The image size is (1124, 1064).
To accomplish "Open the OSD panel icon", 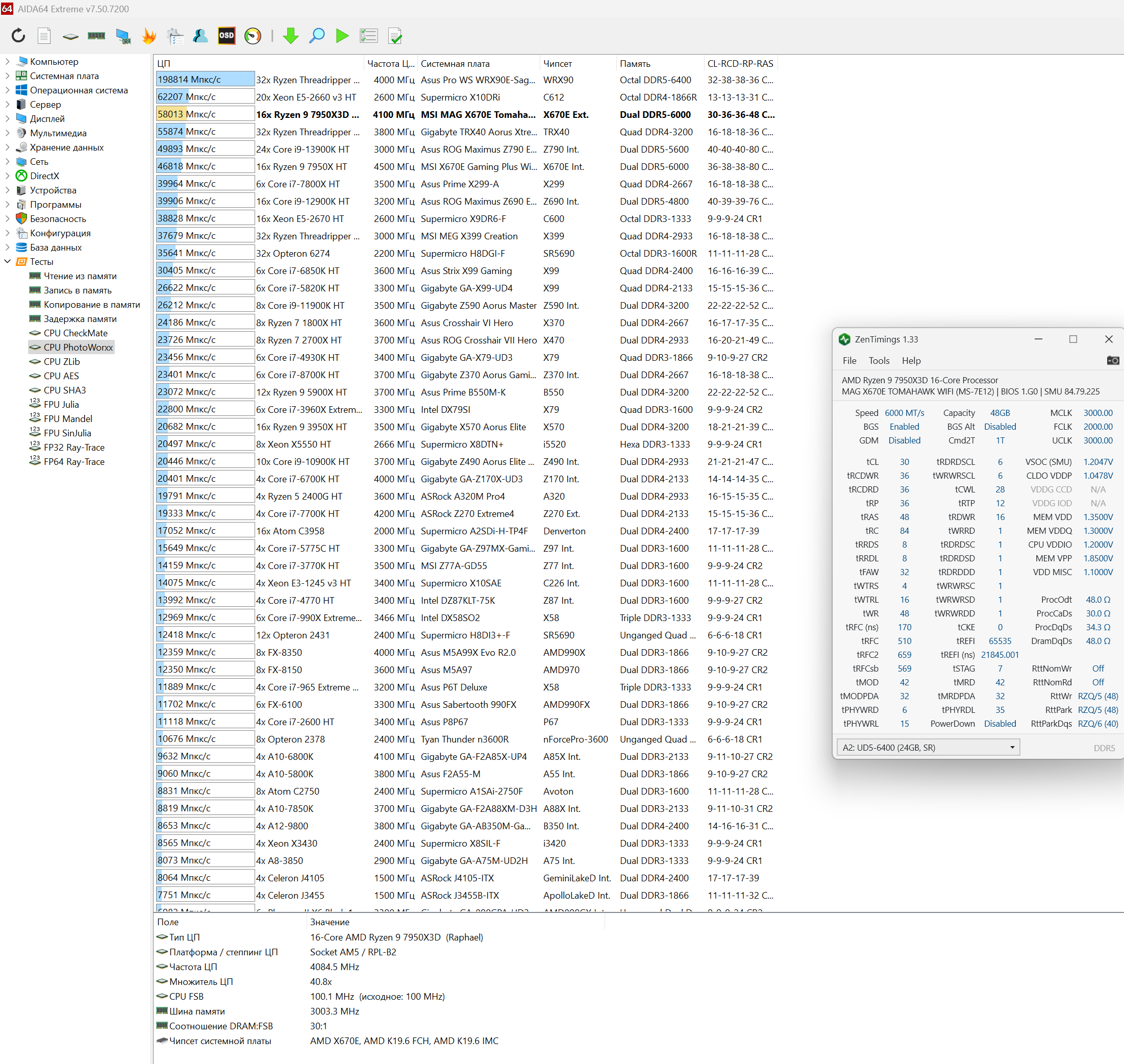I will click(226, 36).
